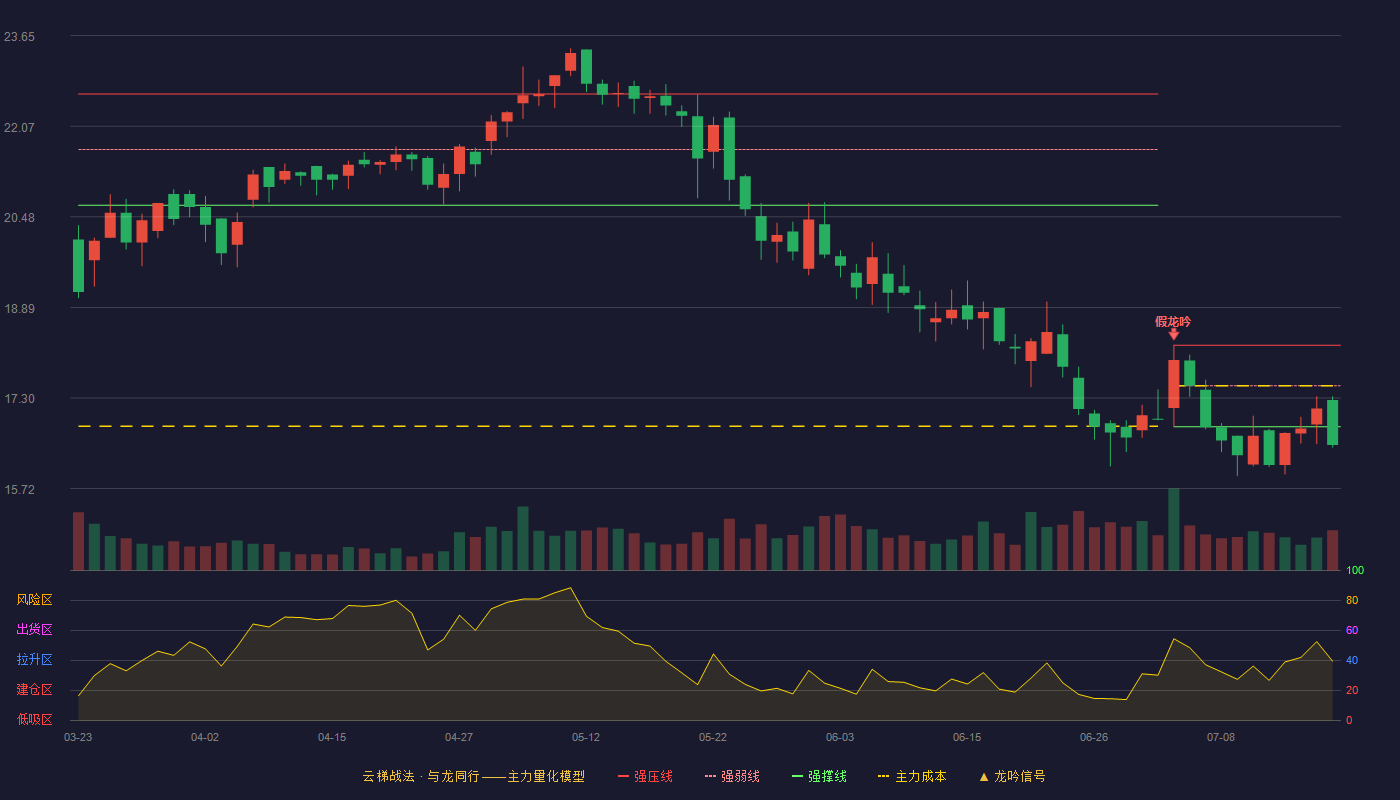Click the 拉升区 zone label
The image size is (1400, 800).
coord(34,660)
